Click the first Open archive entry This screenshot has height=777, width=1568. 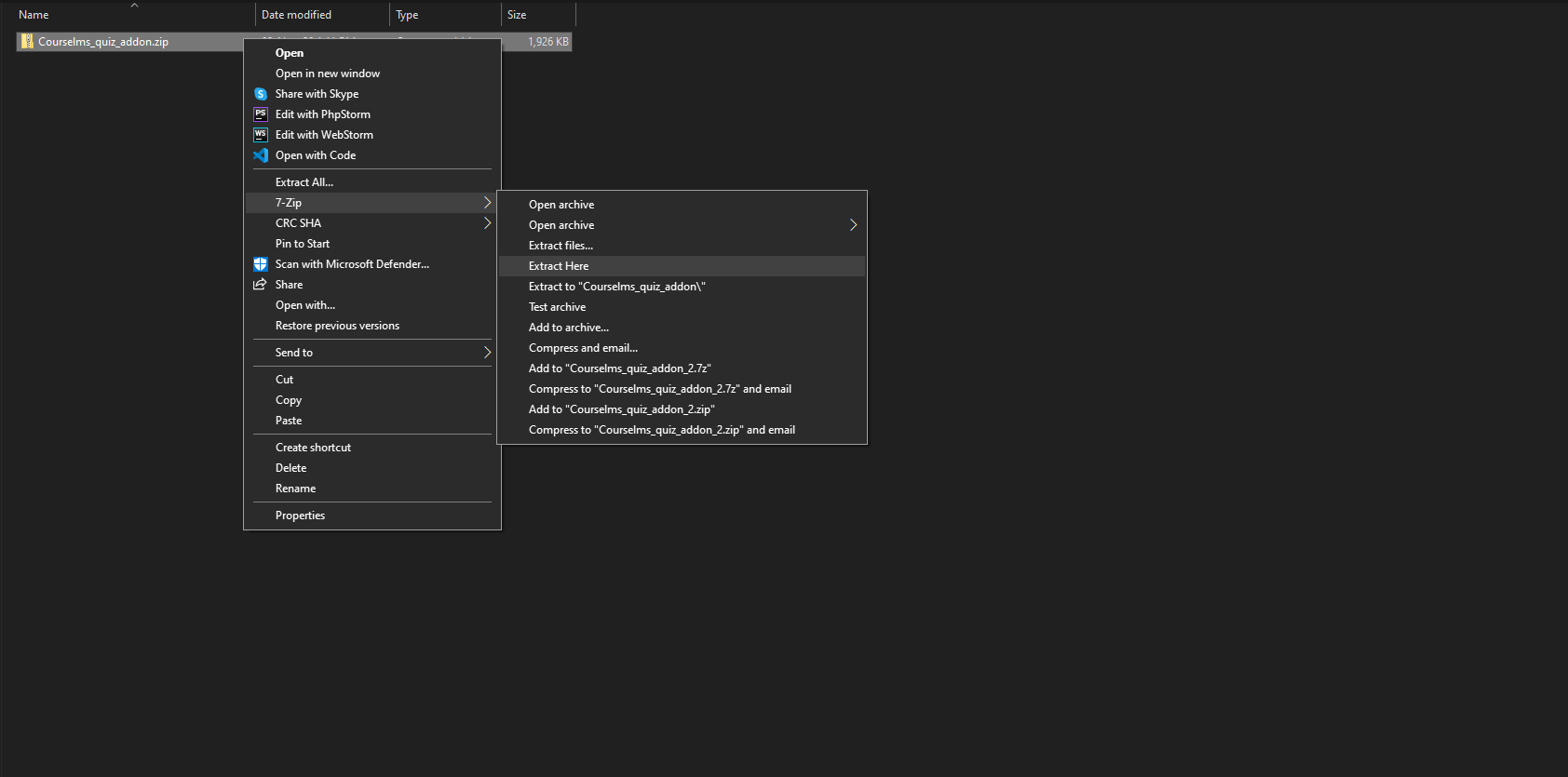683,205
